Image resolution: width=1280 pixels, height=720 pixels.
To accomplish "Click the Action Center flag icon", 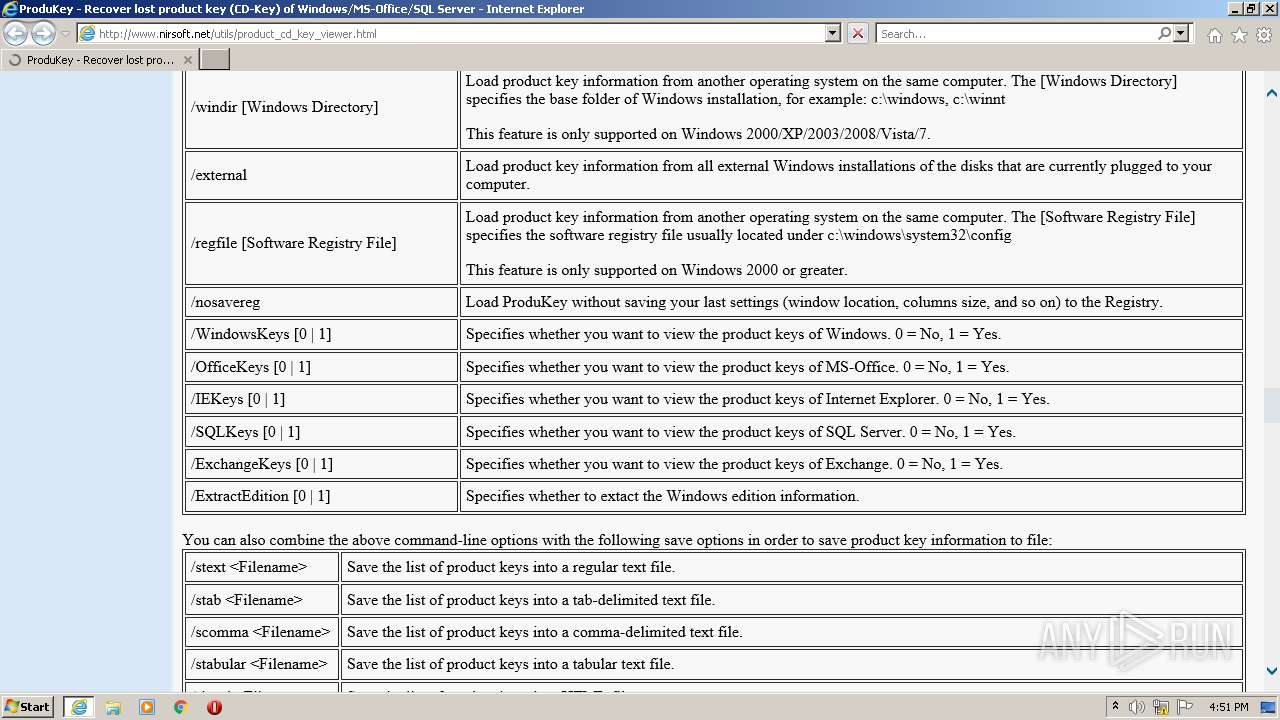I will [1184, 707].
